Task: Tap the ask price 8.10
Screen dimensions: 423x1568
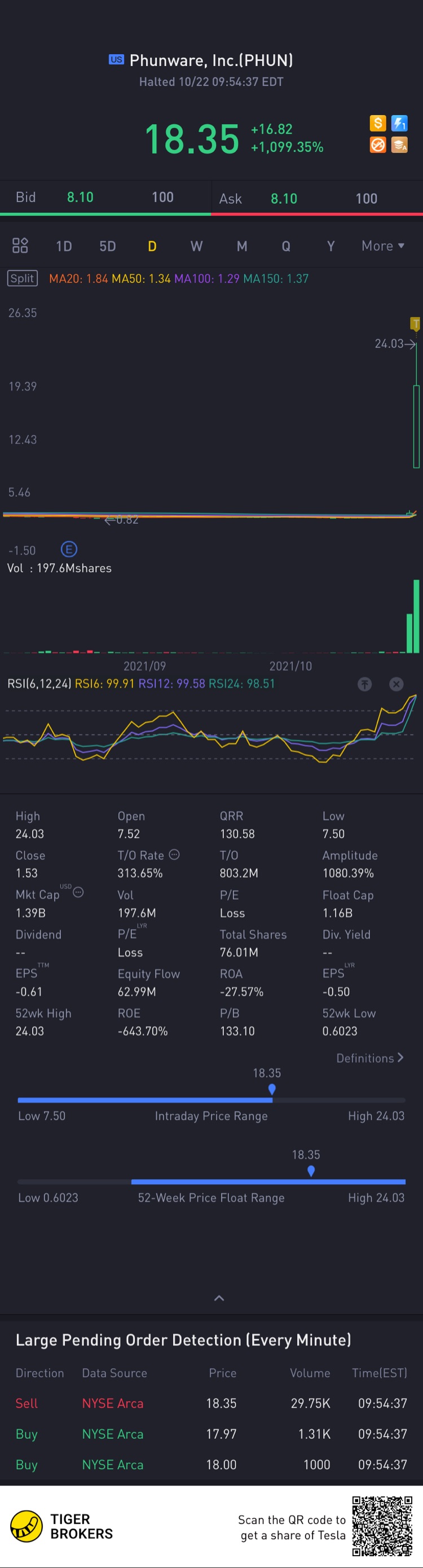Action: (284, 199)
